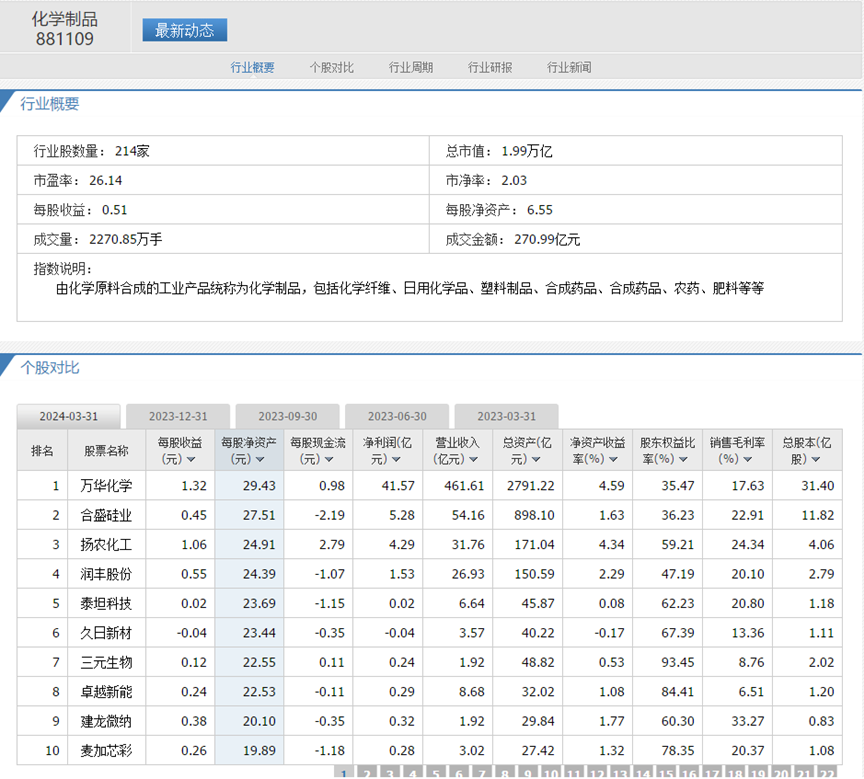Viewport: 864px width, 779px height.
Task: Open stock 久日新材
Action: coord(106,633)
